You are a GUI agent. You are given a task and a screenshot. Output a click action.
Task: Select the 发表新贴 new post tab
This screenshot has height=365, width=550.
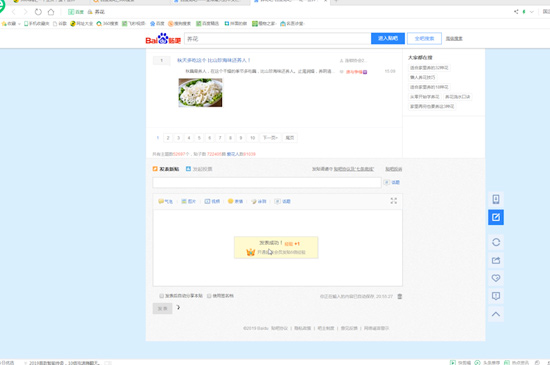click(166, 169)
